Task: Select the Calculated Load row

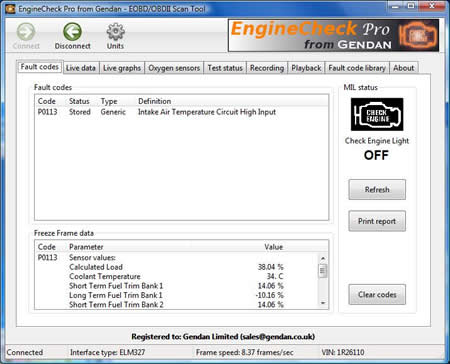Action: point(177,267)
